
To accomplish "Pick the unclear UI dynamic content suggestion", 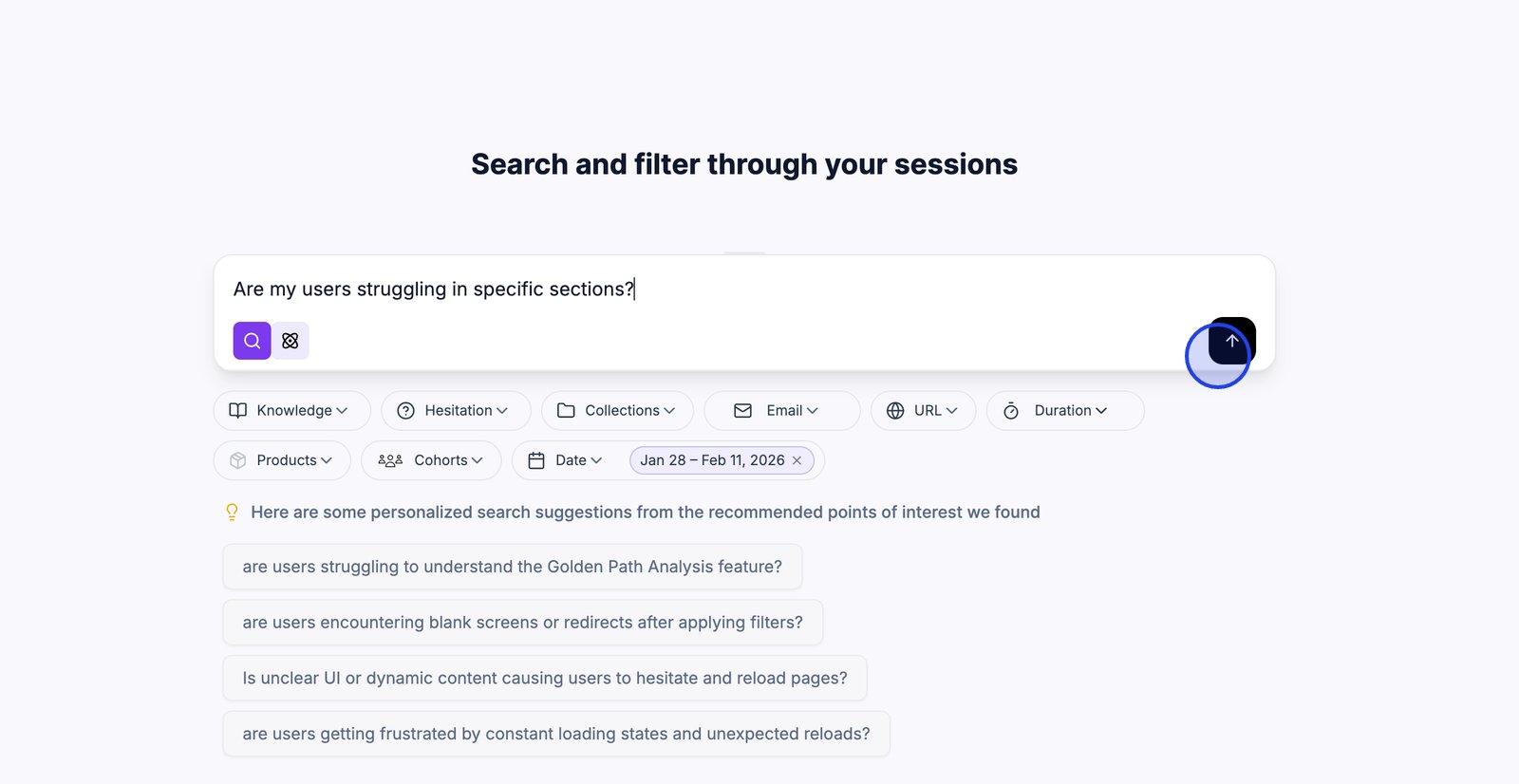I will tap(544, 679).
